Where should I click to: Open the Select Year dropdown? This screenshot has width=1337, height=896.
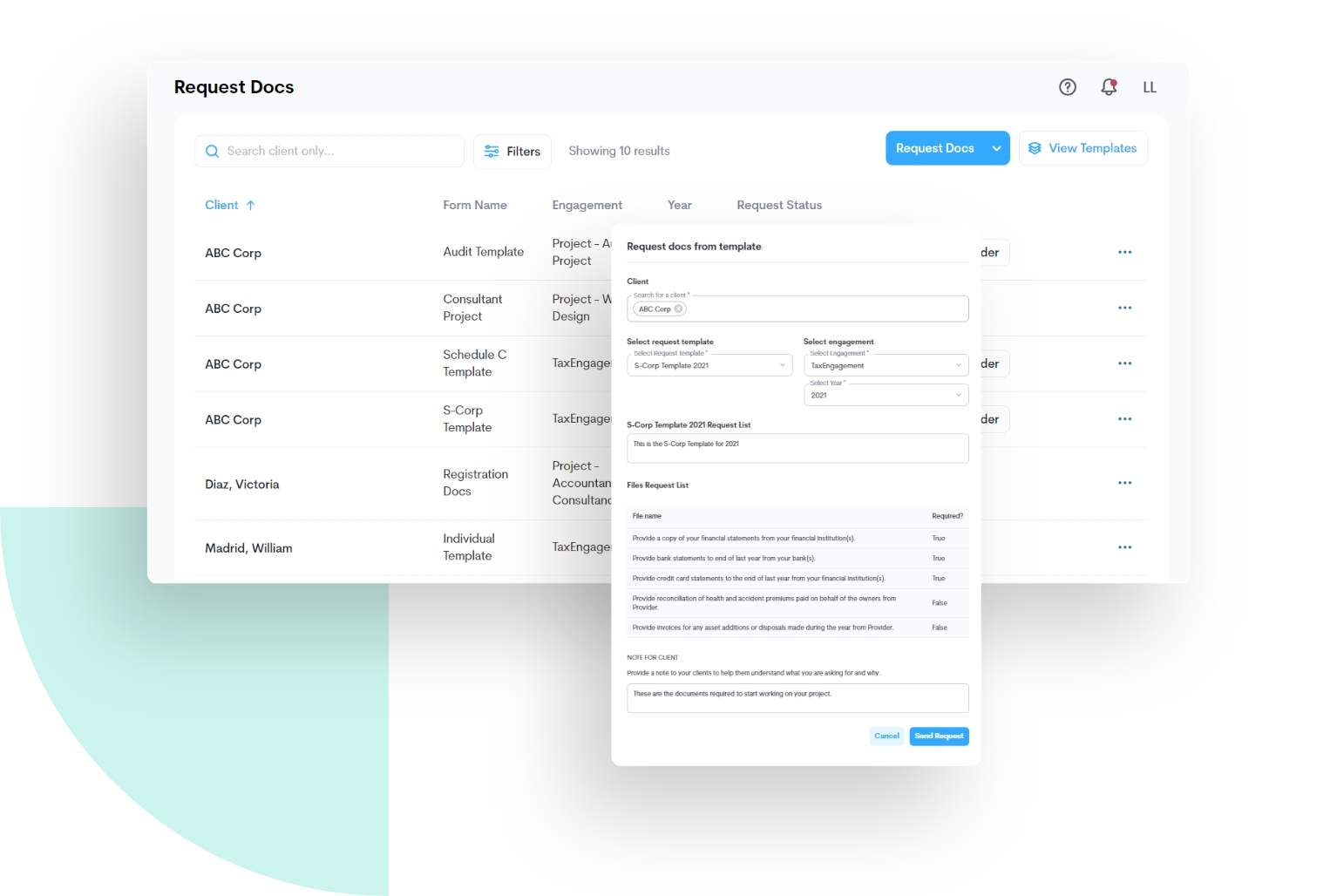coord(886,396)
